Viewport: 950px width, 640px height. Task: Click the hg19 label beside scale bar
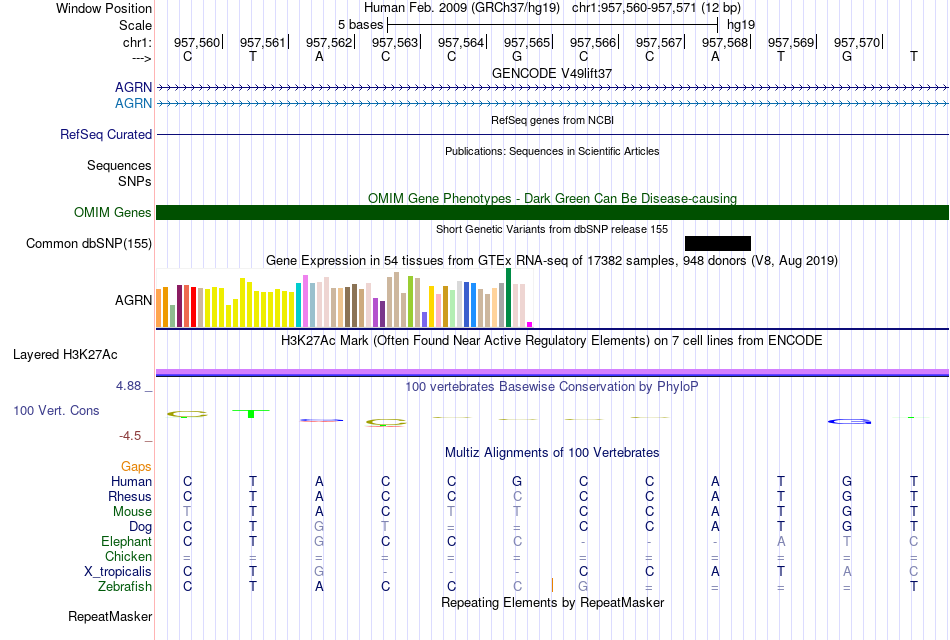[x=741, y=25]
